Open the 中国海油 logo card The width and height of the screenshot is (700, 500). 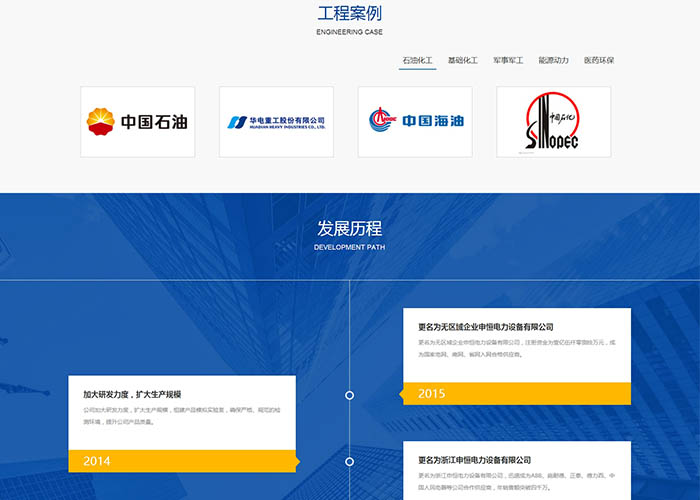(x=415, y=122)
